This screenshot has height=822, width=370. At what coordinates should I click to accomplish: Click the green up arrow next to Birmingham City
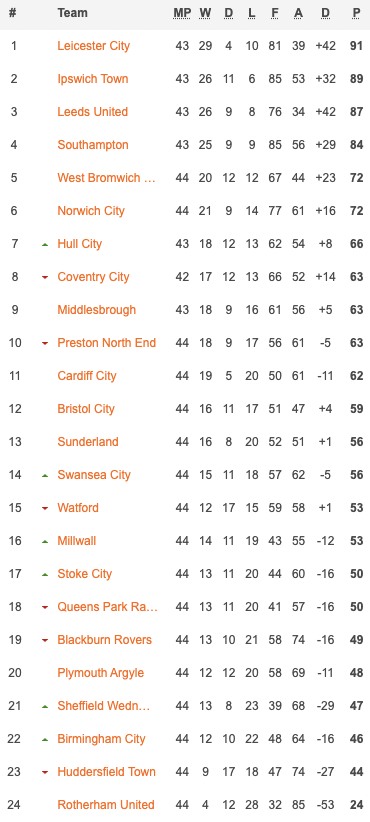[45, 740]
